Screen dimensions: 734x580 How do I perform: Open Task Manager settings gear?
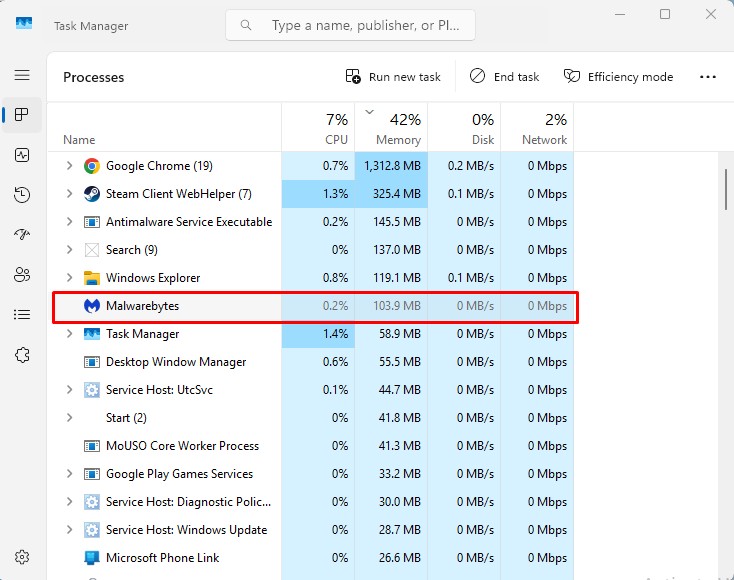point(22,557)
